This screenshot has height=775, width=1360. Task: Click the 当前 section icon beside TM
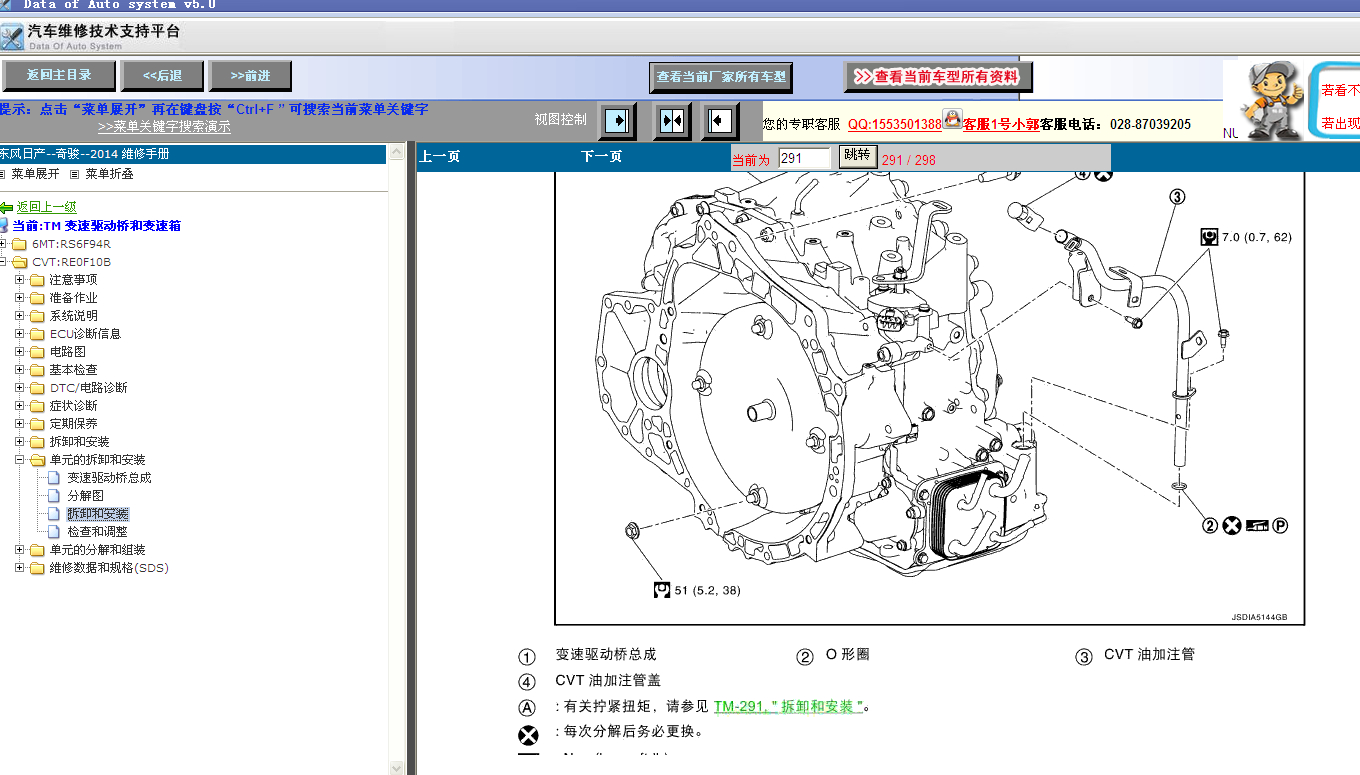(4, 226)
